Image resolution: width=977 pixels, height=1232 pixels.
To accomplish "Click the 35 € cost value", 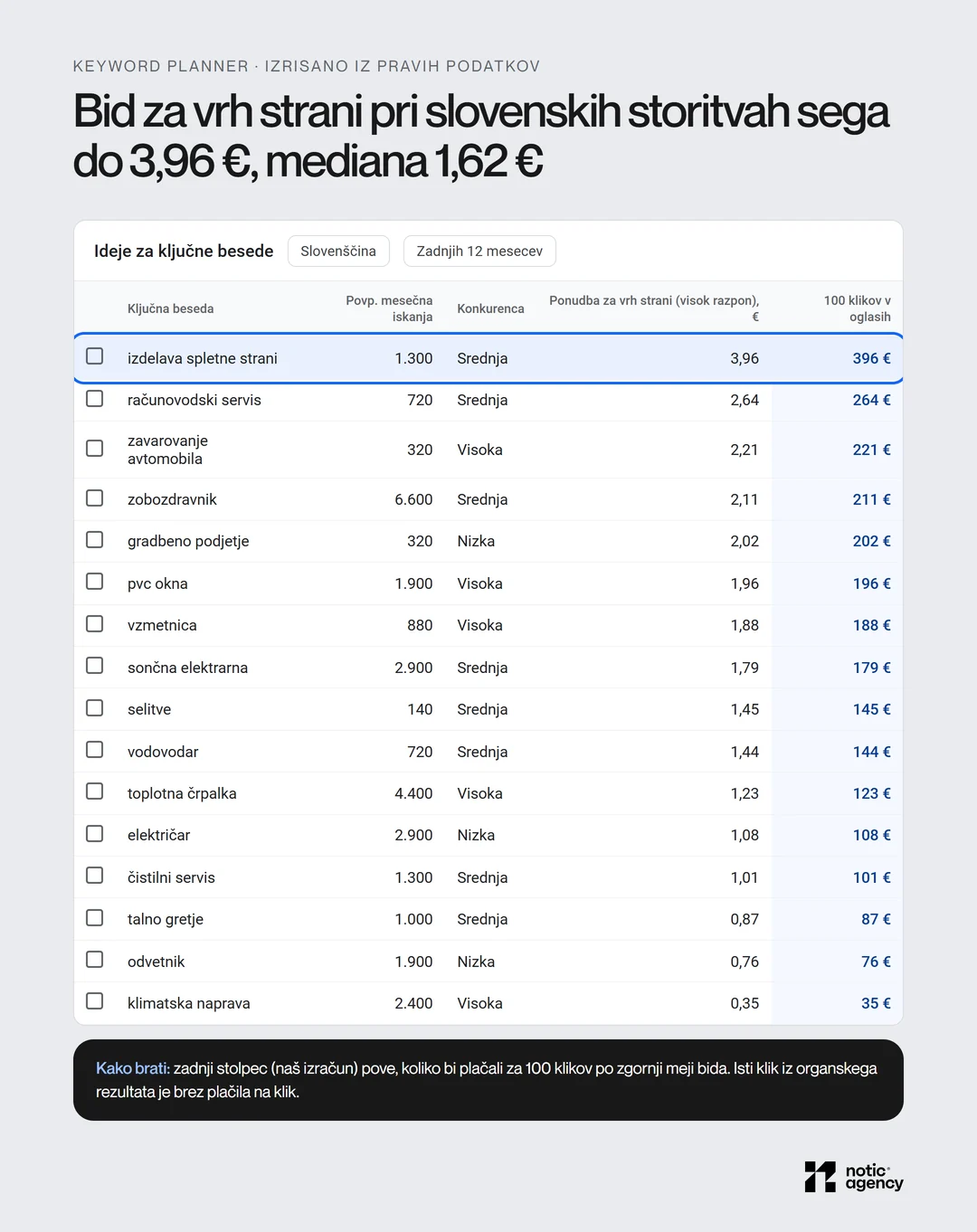I will point(876,1003).
